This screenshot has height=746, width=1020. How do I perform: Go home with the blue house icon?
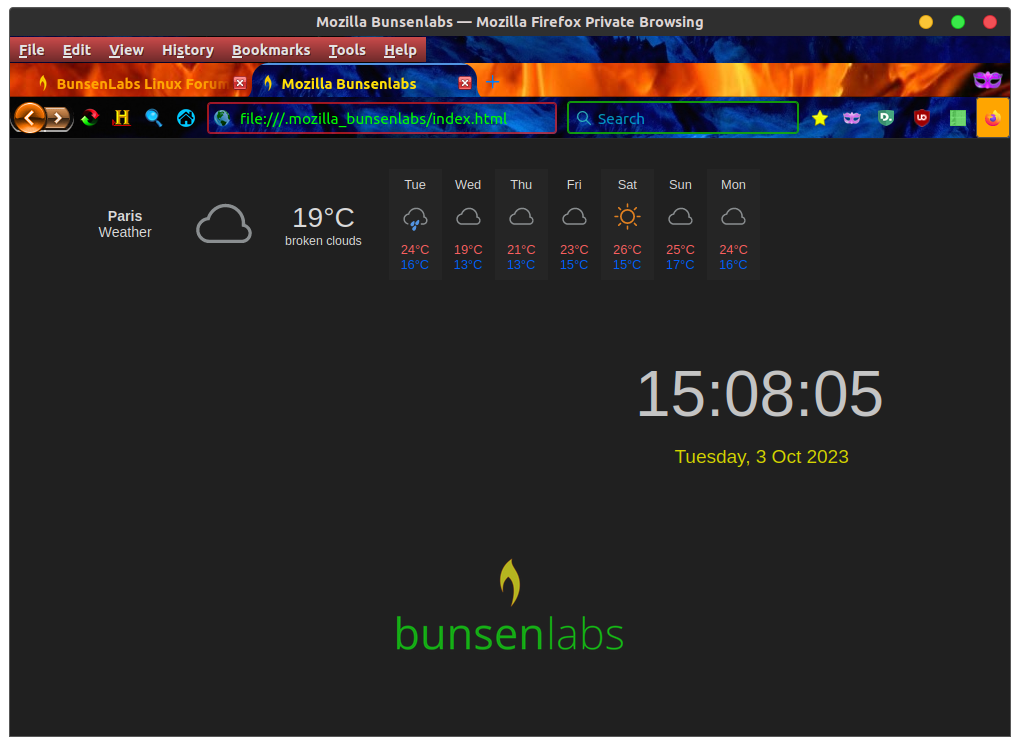coord(185,118)
